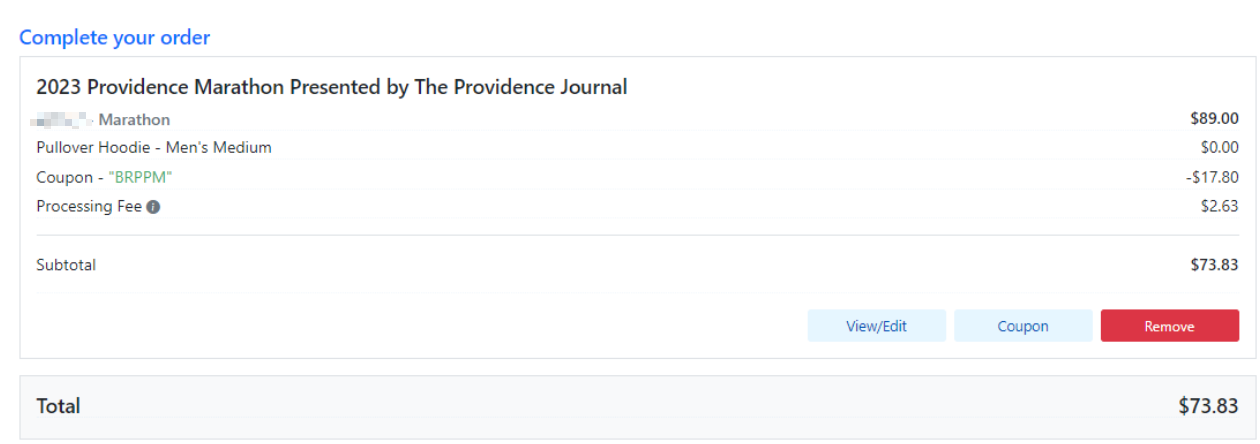The width and height of the screenshot is (1260, 444).
Task: Click the Subtotal label
Action: click(66, 265)
